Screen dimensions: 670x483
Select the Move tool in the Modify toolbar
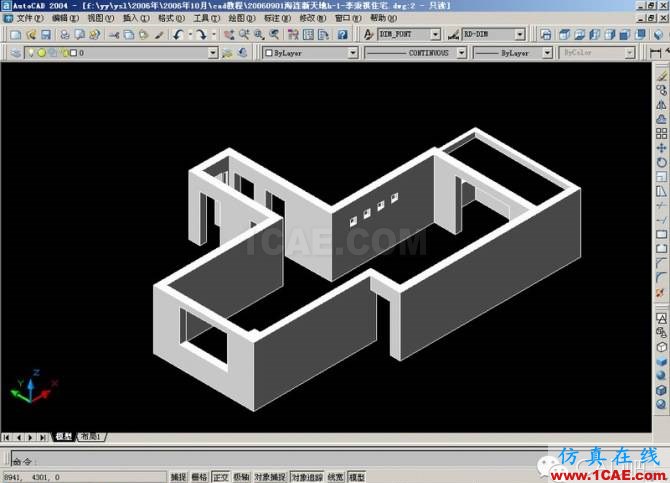(661, 148)
